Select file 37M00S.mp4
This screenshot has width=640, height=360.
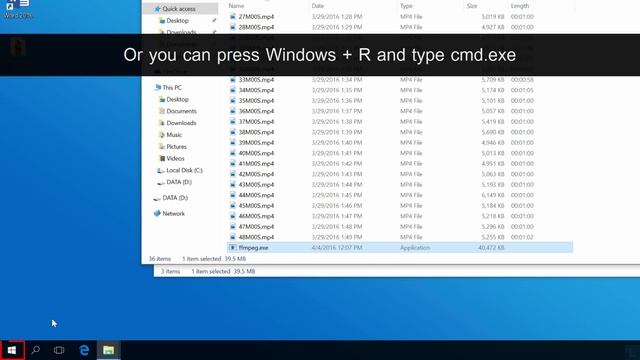tap(256, 122)
